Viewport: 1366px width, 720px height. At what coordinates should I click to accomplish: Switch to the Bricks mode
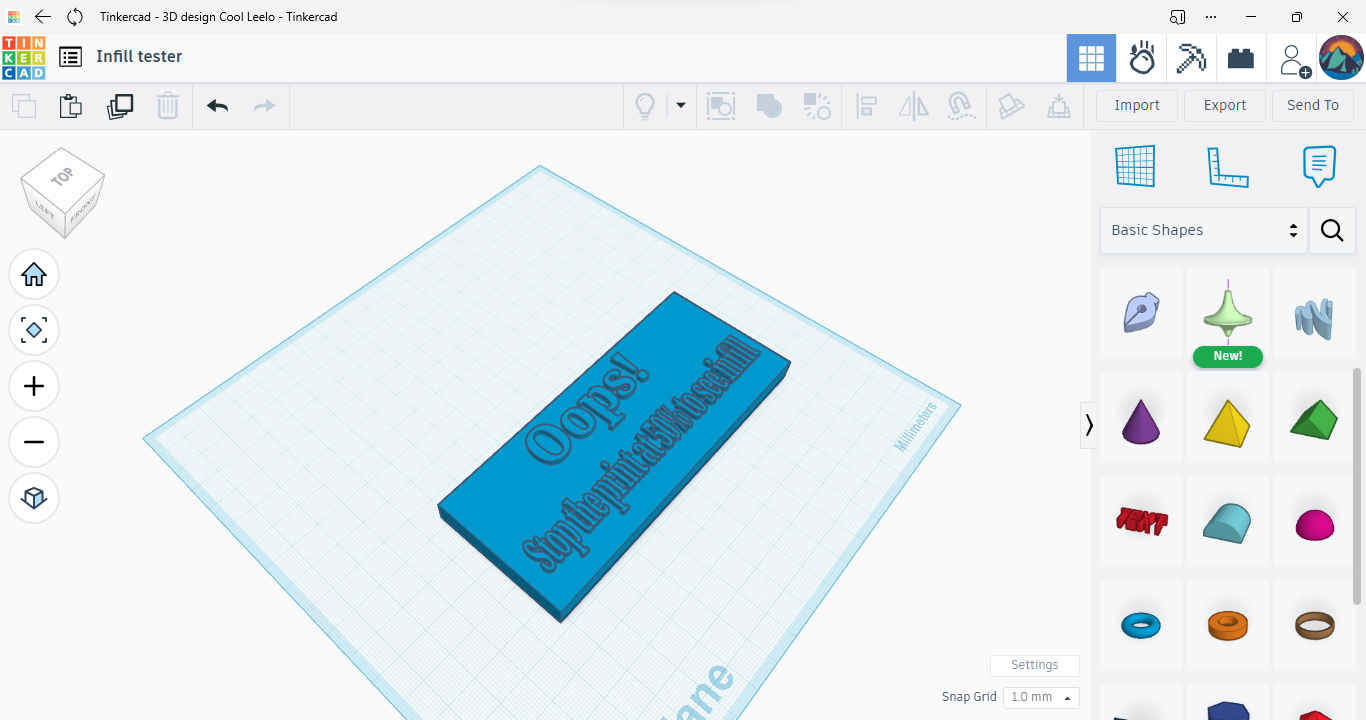pyautogui.click(x=1241, y=59)
